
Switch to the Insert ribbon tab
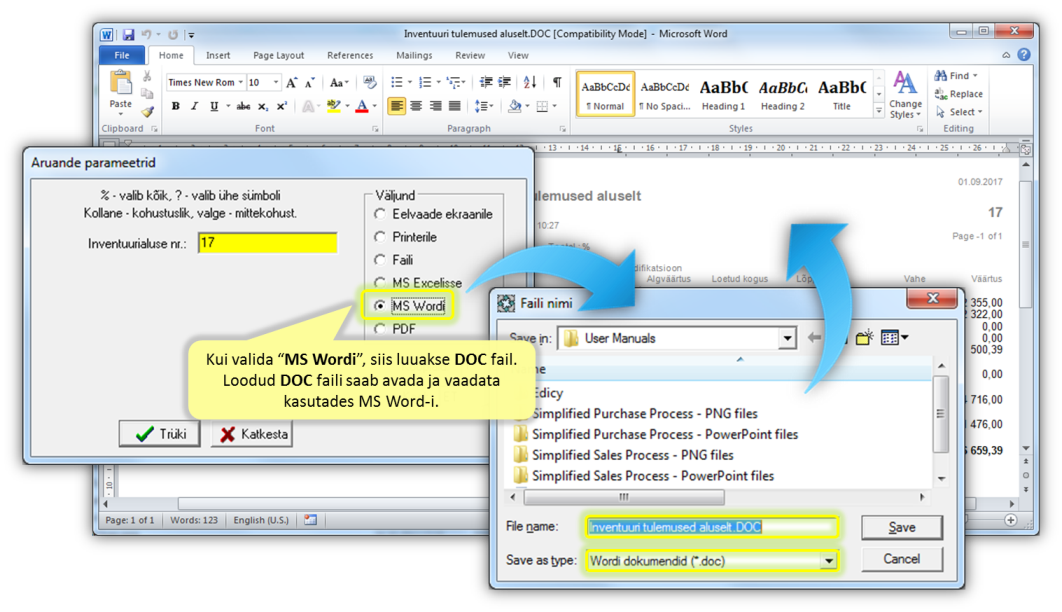[x=218, y=56]
